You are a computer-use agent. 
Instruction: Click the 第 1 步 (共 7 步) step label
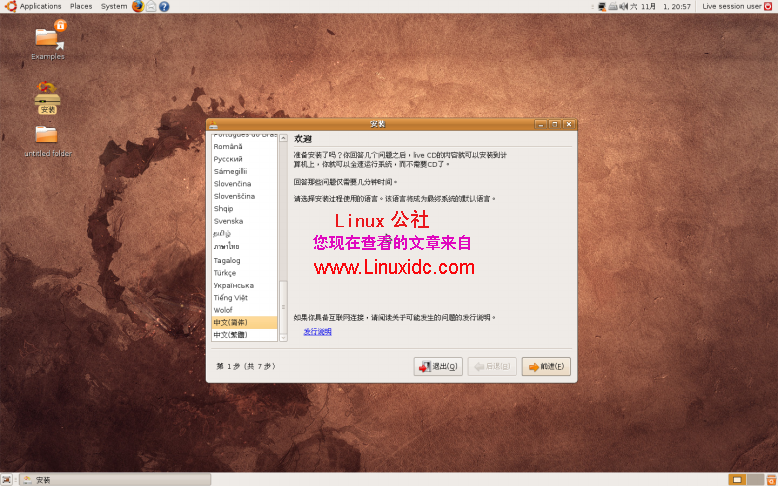pyautogui.click(x=246, y=366)
